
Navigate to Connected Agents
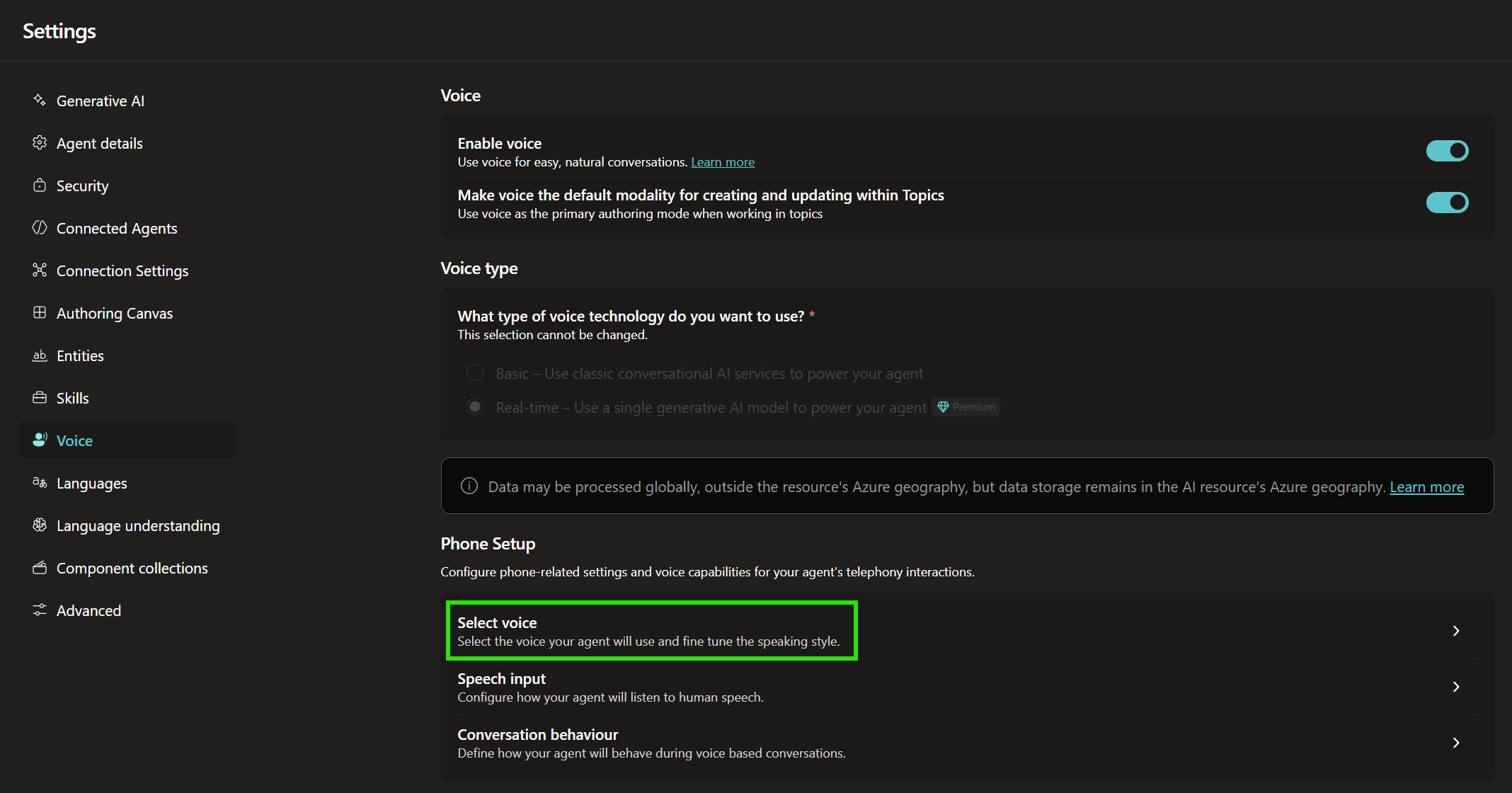point(127,228)
